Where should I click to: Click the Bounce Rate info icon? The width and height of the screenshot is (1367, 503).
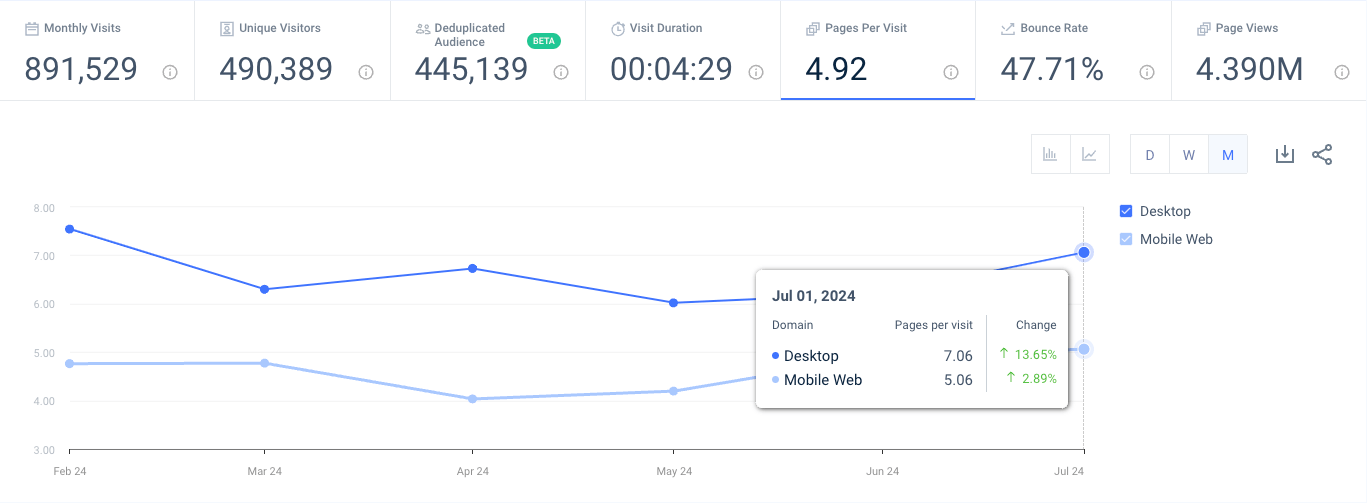[x=1147, y=72]
